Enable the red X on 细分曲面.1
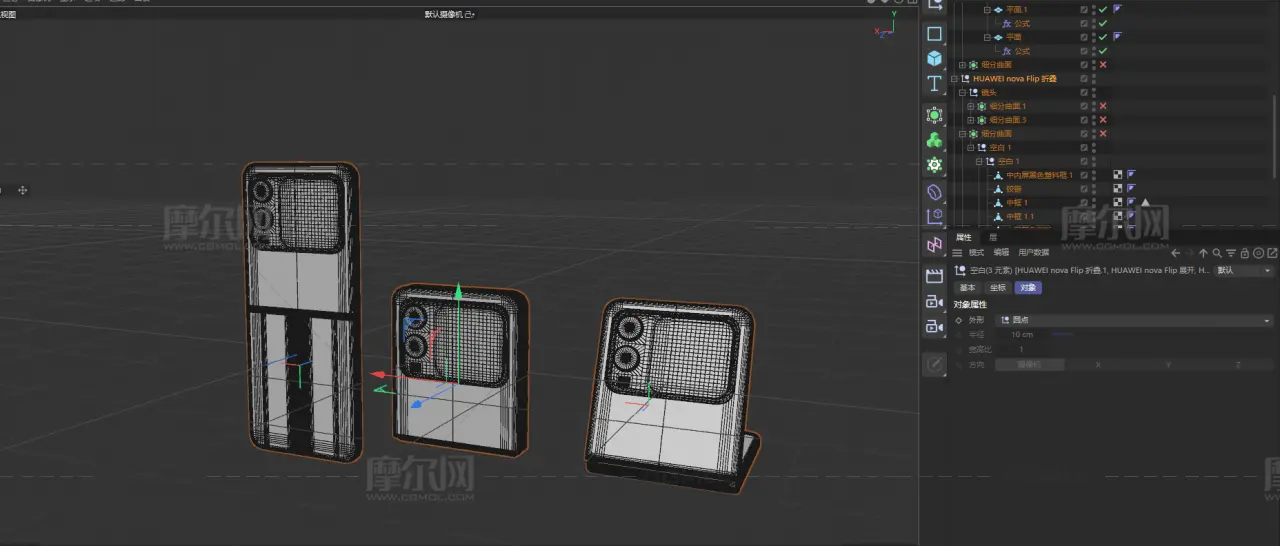 click(1102, 106)
